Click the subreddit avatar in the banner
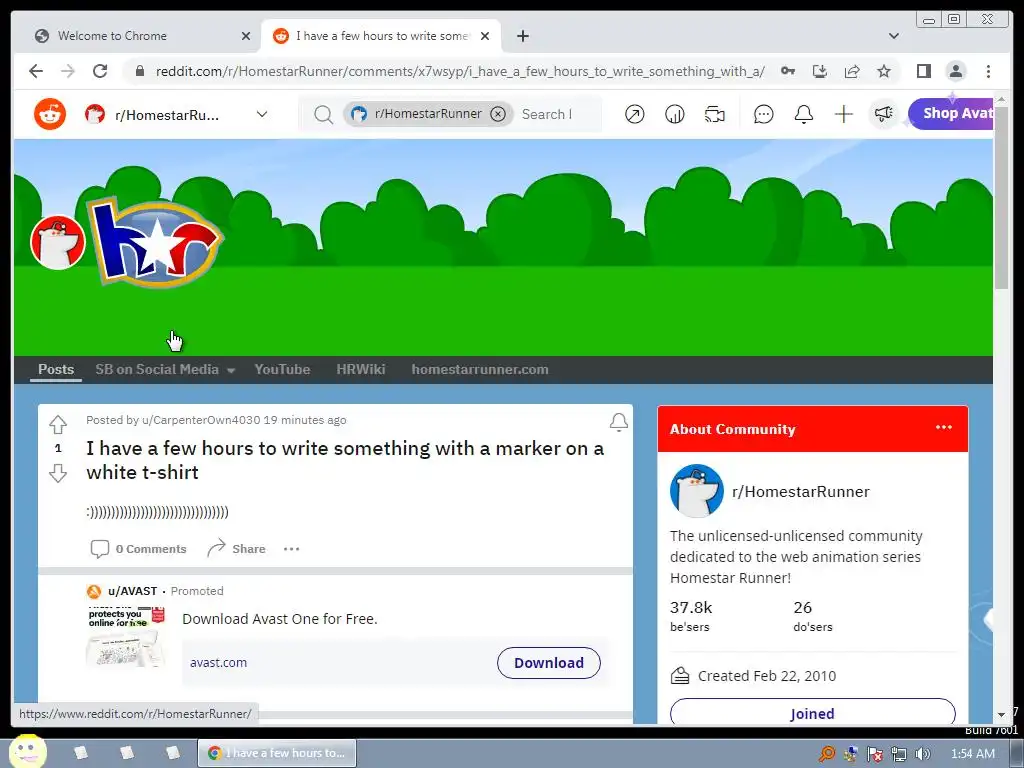Screen dimensions: 1024x768 click(57, 242)
